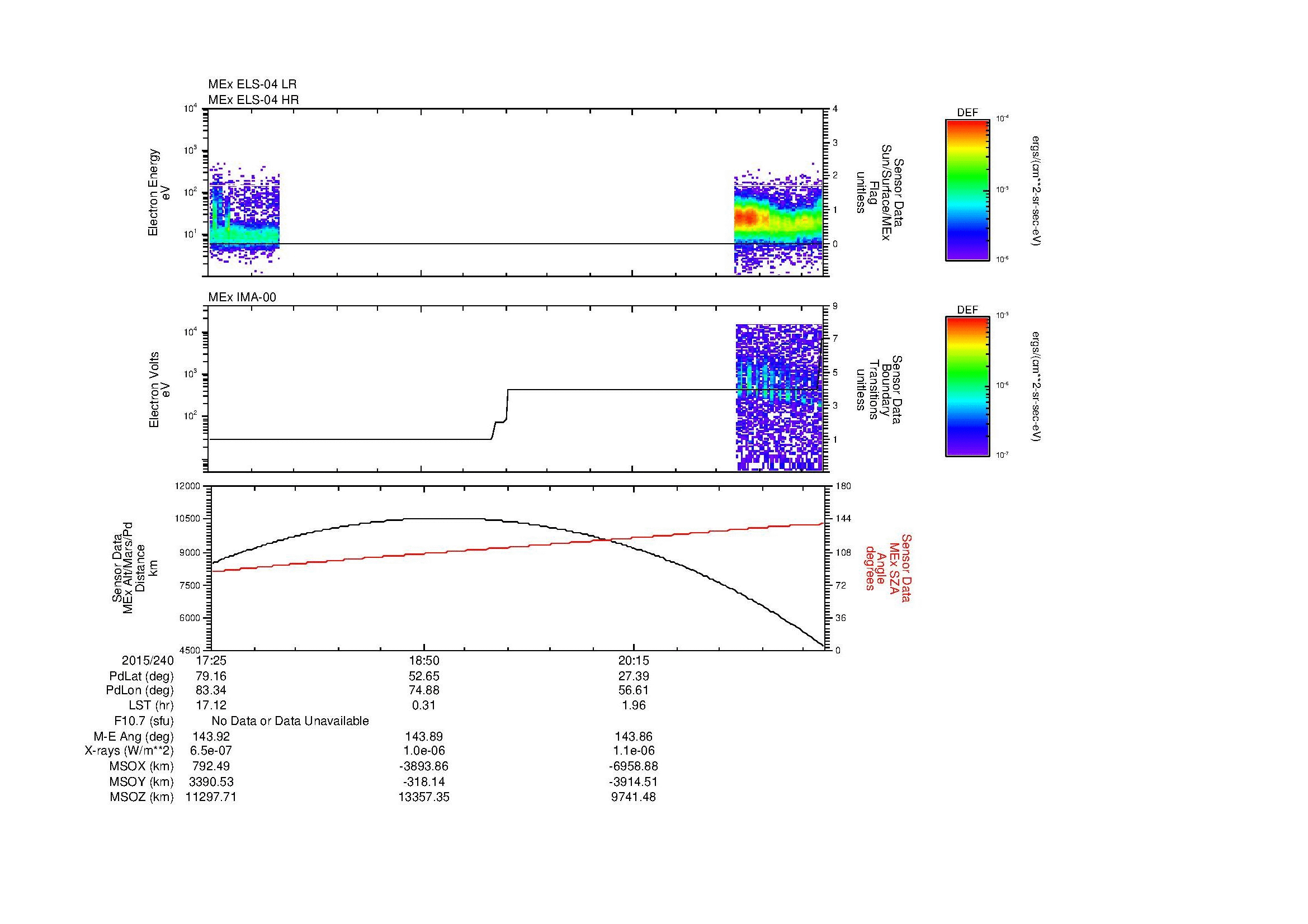The image size is (1308, 924).
Task: Click the 'Electron Energy eV' axis label
Action: click(x=159, y=192)
